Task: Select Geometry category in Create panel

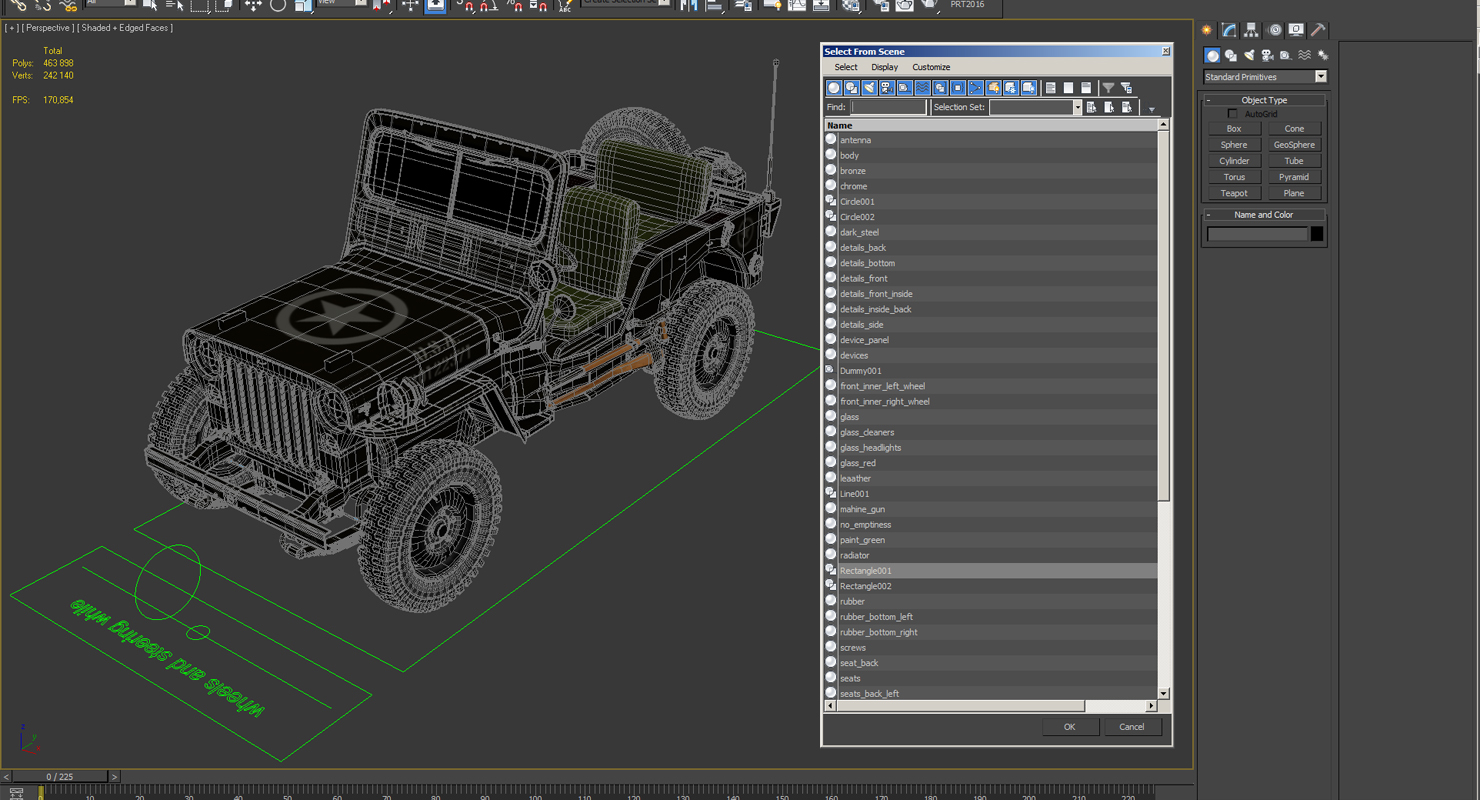Action: (x=1212, y=56)
